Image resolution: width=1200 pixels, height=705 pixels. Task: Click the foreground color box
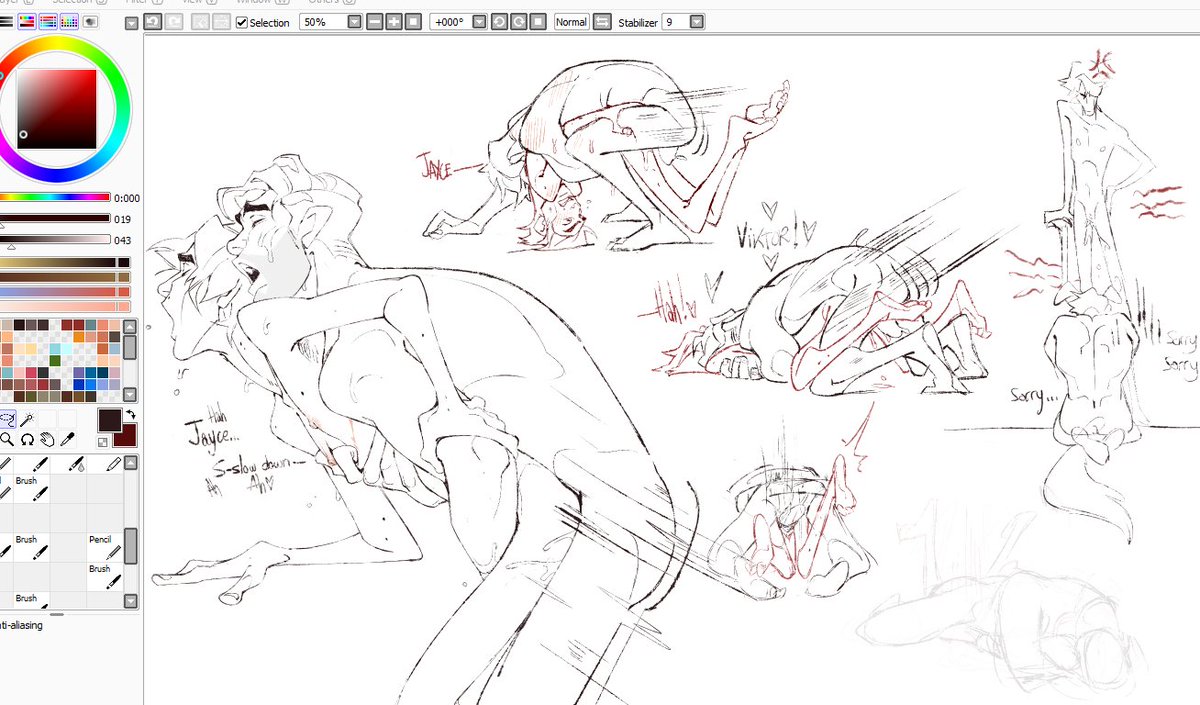point(109,421)
